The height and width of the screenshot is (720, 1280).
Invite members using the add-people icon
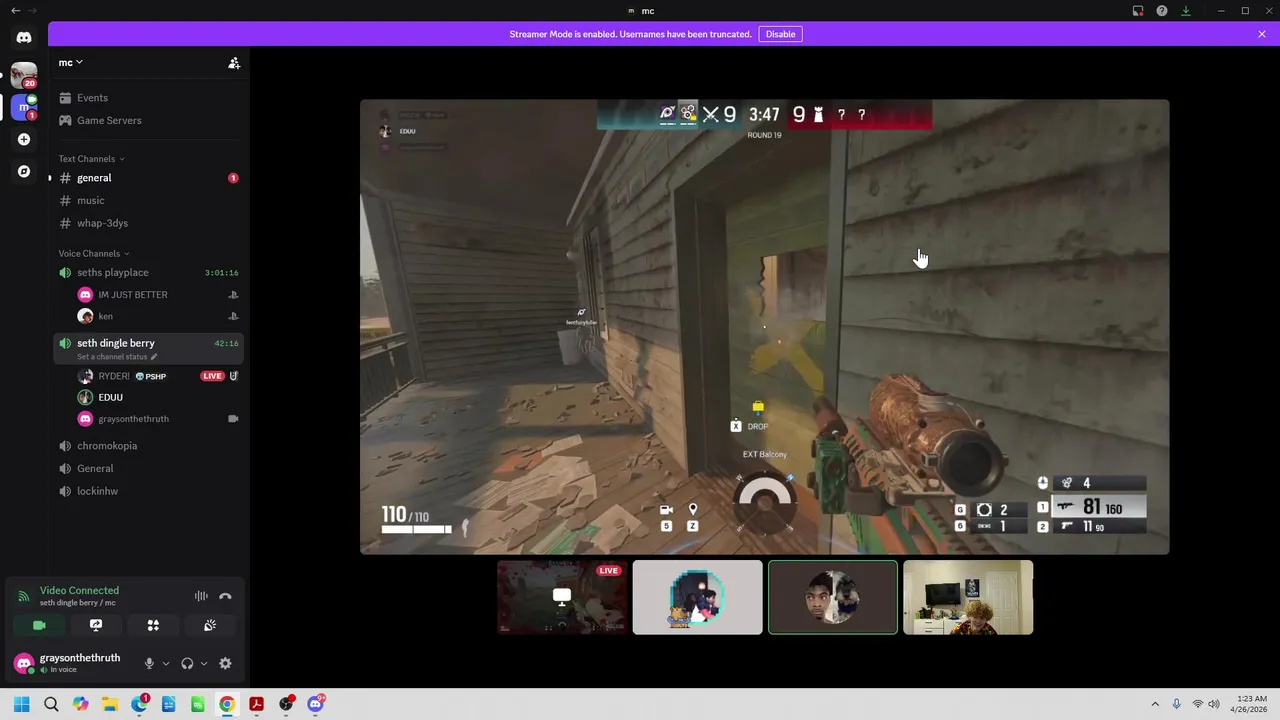coord(234,63)
